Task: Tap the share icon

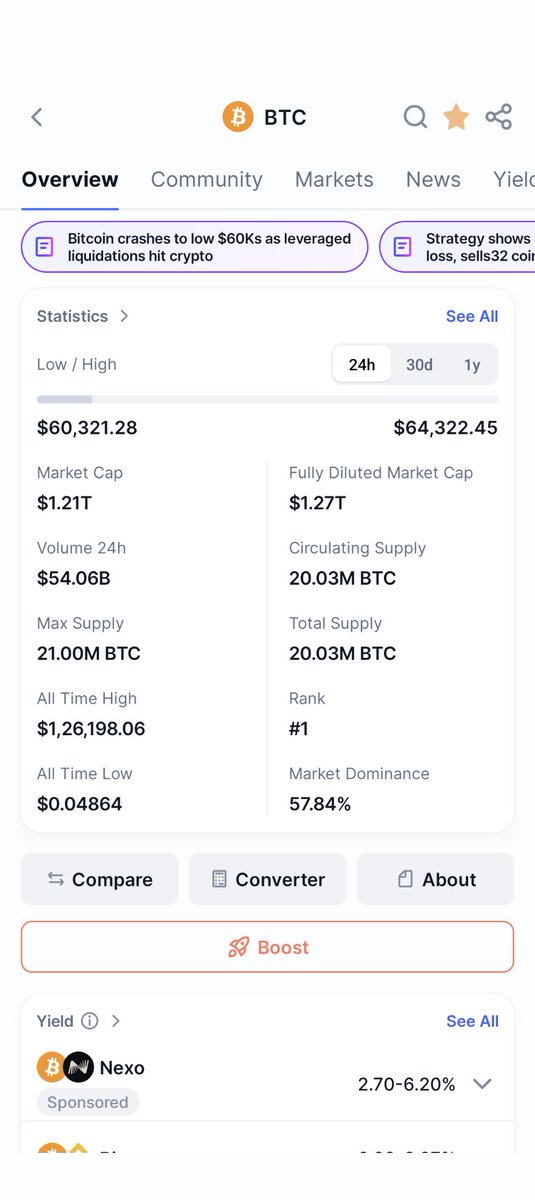Action: click(499, 117)
